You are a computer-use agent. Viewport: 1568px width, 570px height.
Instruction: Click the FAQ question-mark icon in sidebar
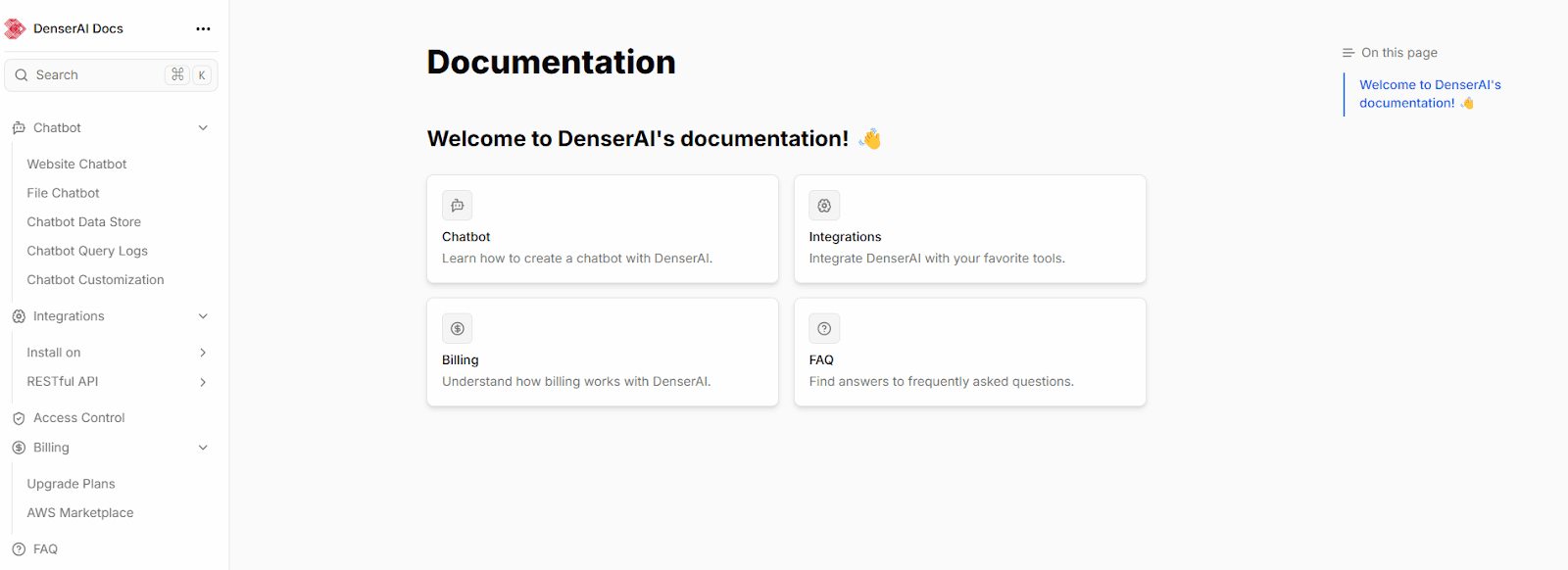point(19,549)
